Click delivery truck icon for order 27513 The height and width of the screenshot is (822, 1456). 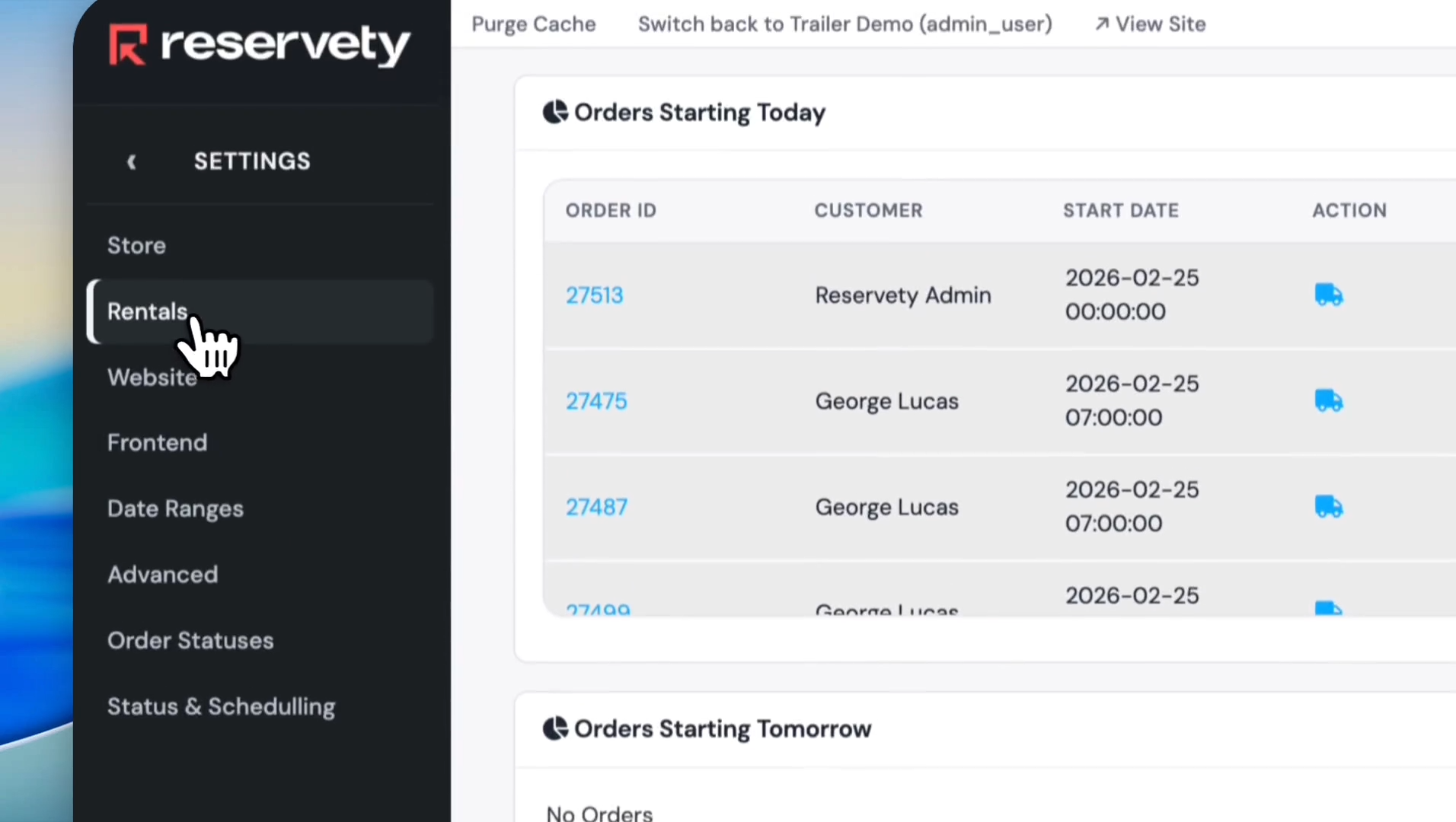point(1329,295)
